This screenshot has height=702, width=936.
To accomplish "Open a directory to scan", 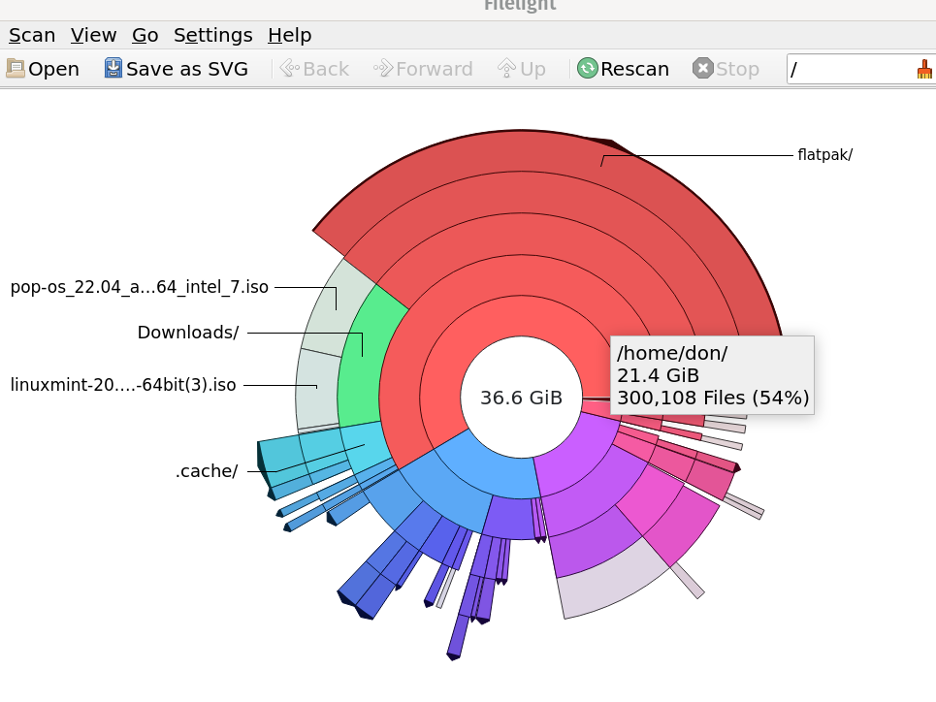I will click(42, 68).
